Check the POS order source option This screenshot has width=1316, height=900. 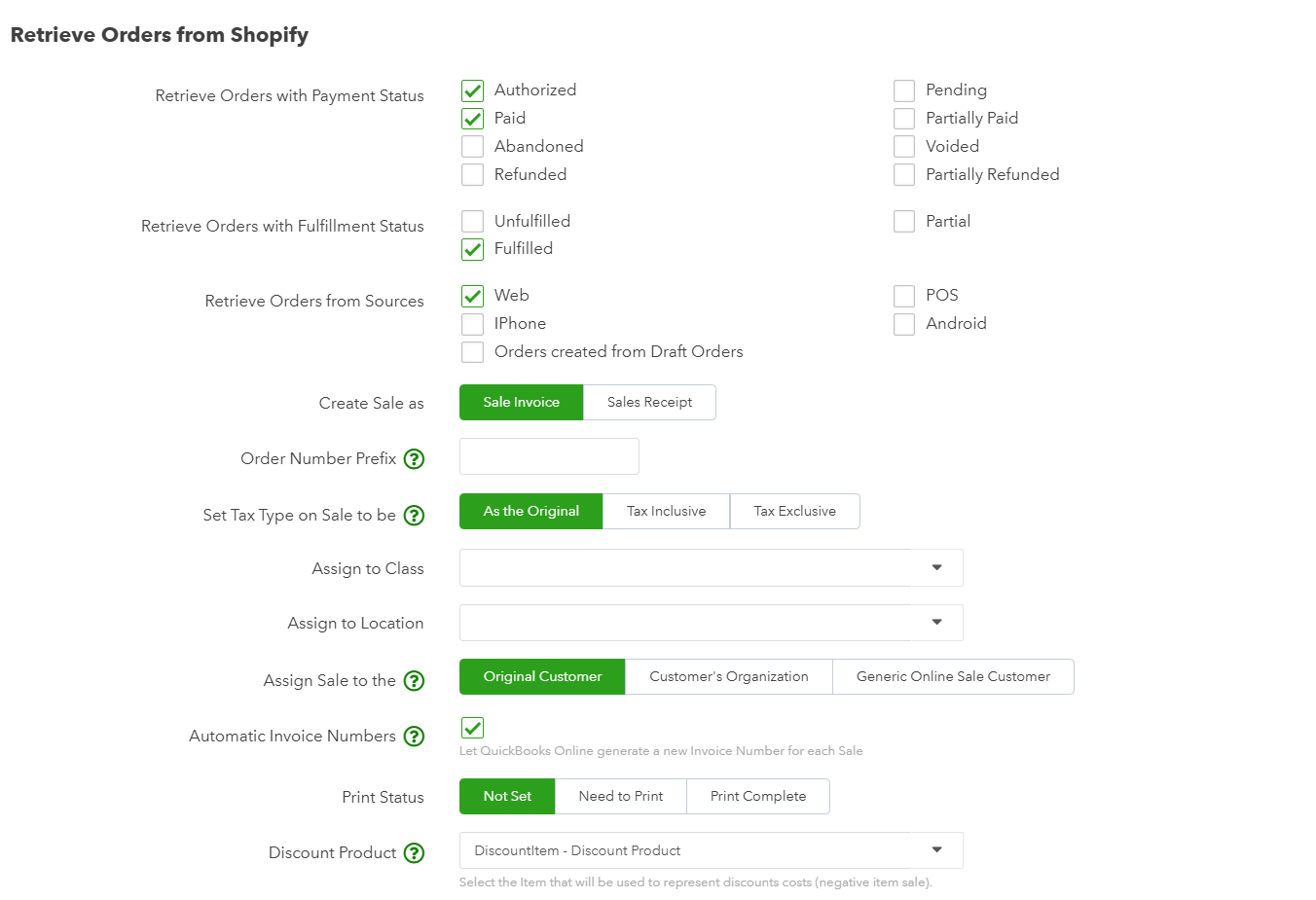click(903, 295)
